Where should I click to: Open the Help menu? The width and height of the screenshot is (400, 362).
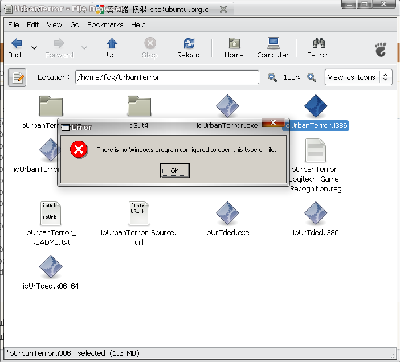[138, 25]
